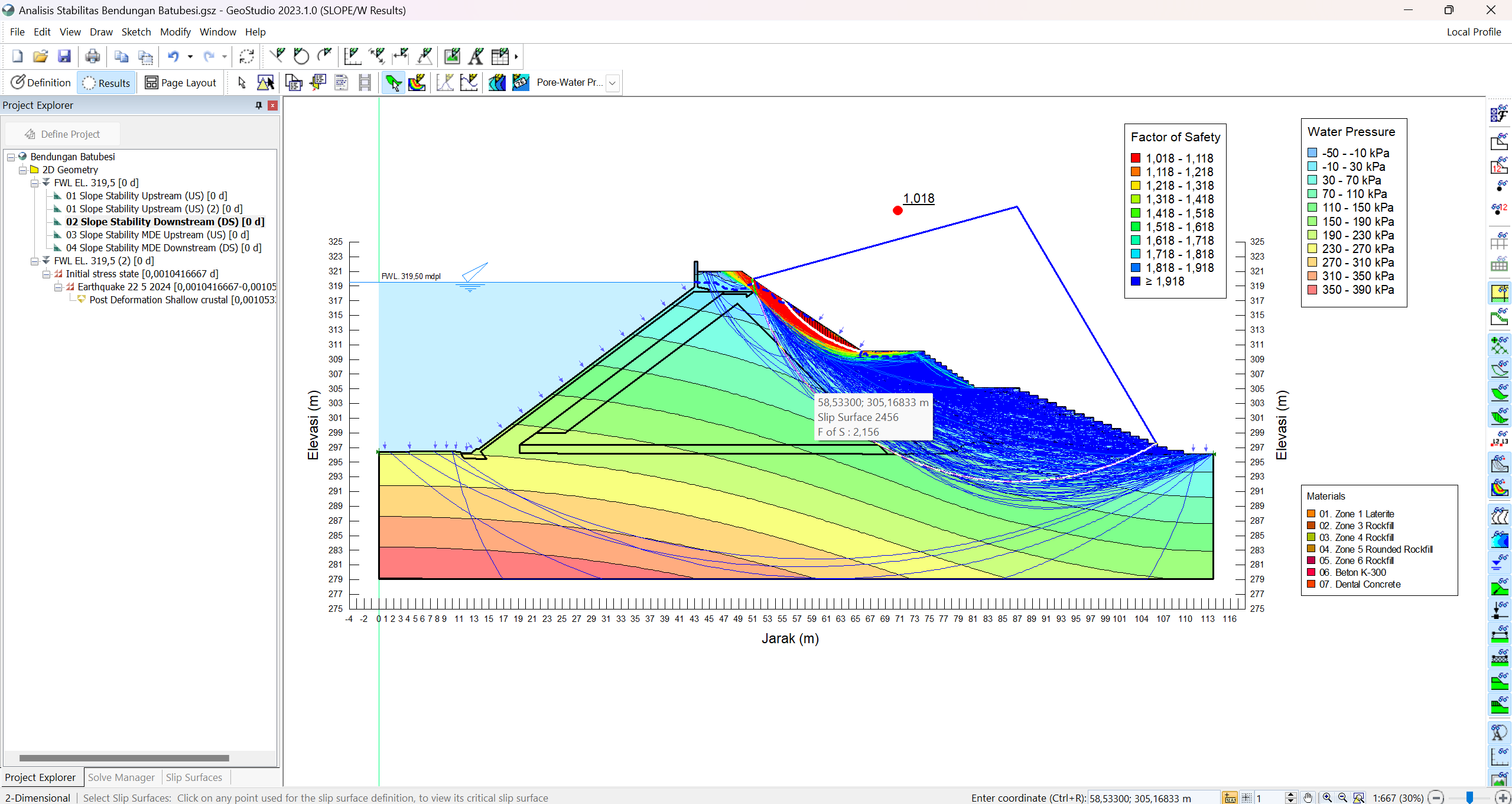Image resolution: width=1512 pixels, height=804 pixels.
Task: Click the zoom slider handle
Action: click(1469, 797)
